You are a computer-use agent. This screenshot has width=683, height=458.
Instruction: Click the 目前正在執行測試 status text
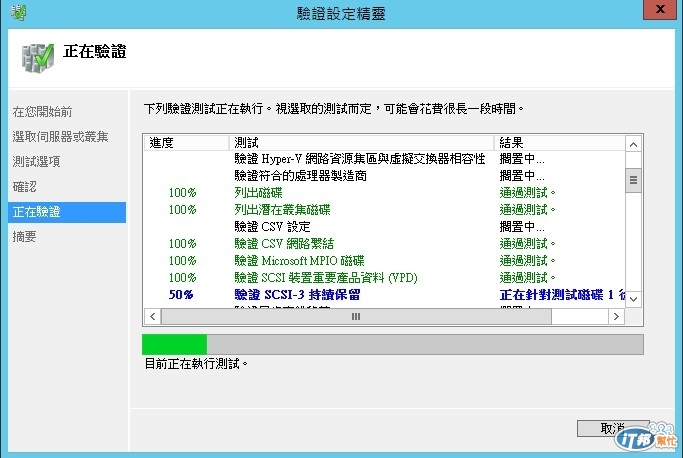[196, 363]
